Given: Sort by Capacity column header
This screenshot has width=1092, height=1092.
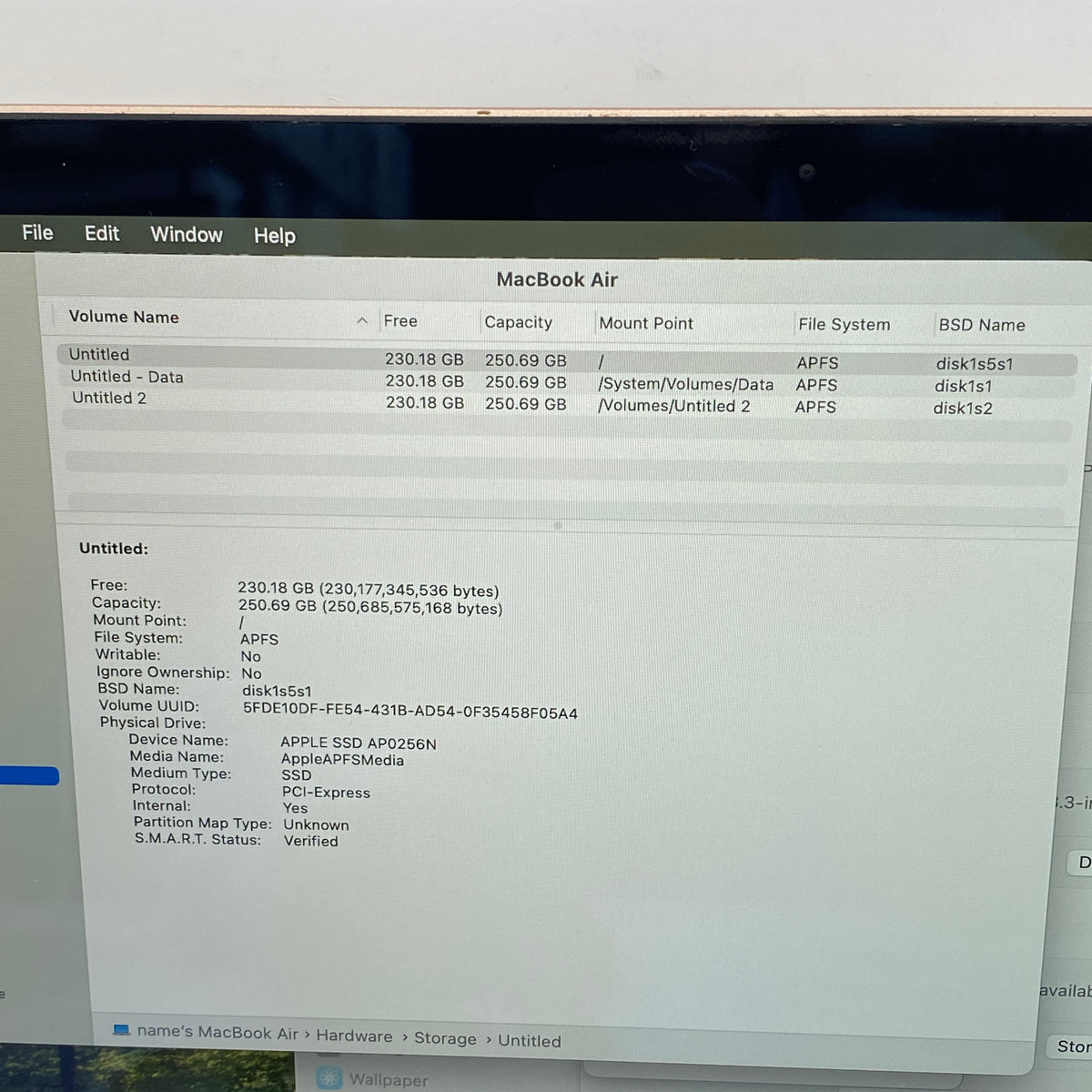Looking at the screenshot, I should click(518, 322).
